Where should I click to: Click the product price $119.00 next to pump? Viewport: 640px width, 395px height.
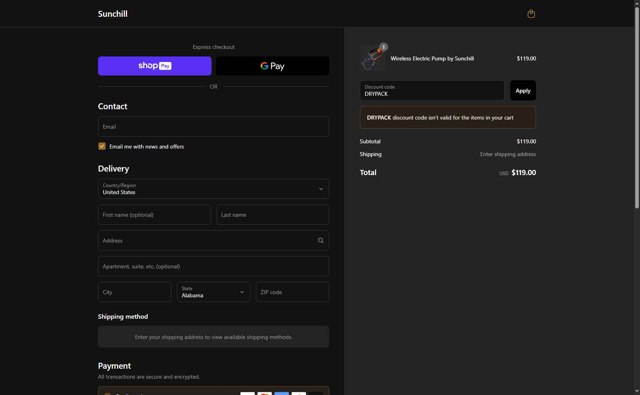point(526,58)
